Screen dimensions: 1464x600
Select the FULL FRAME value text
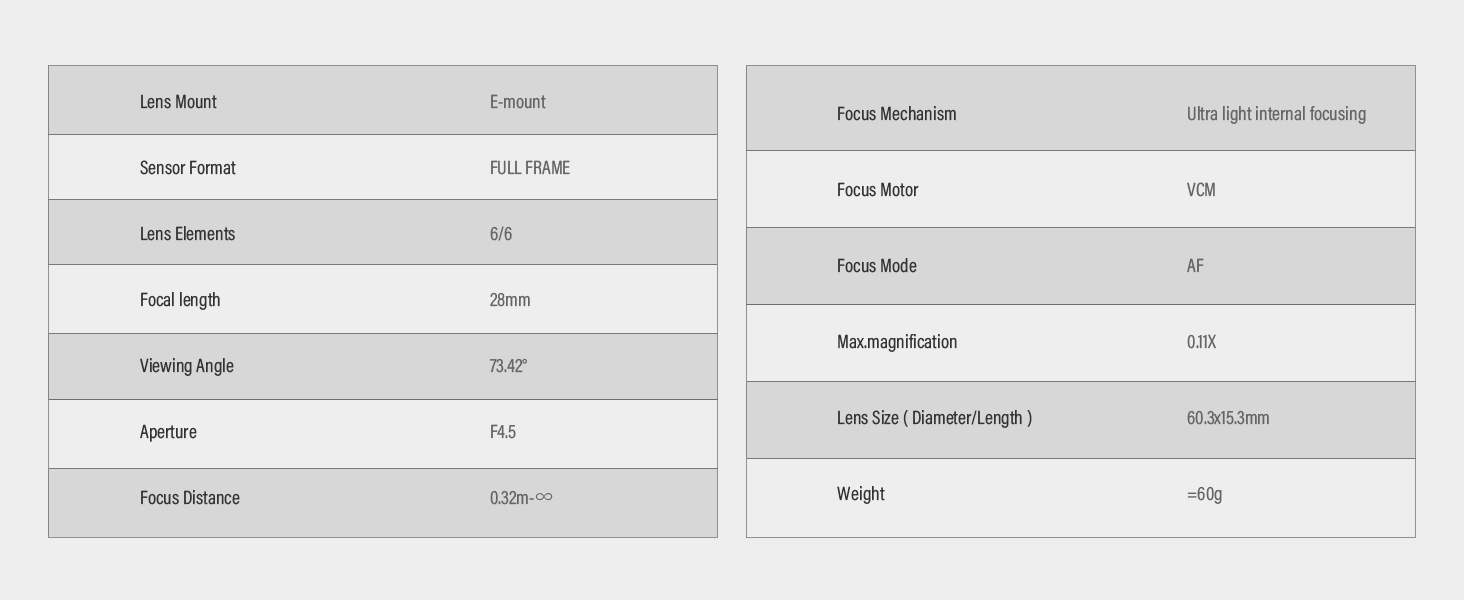coord(529,168)
